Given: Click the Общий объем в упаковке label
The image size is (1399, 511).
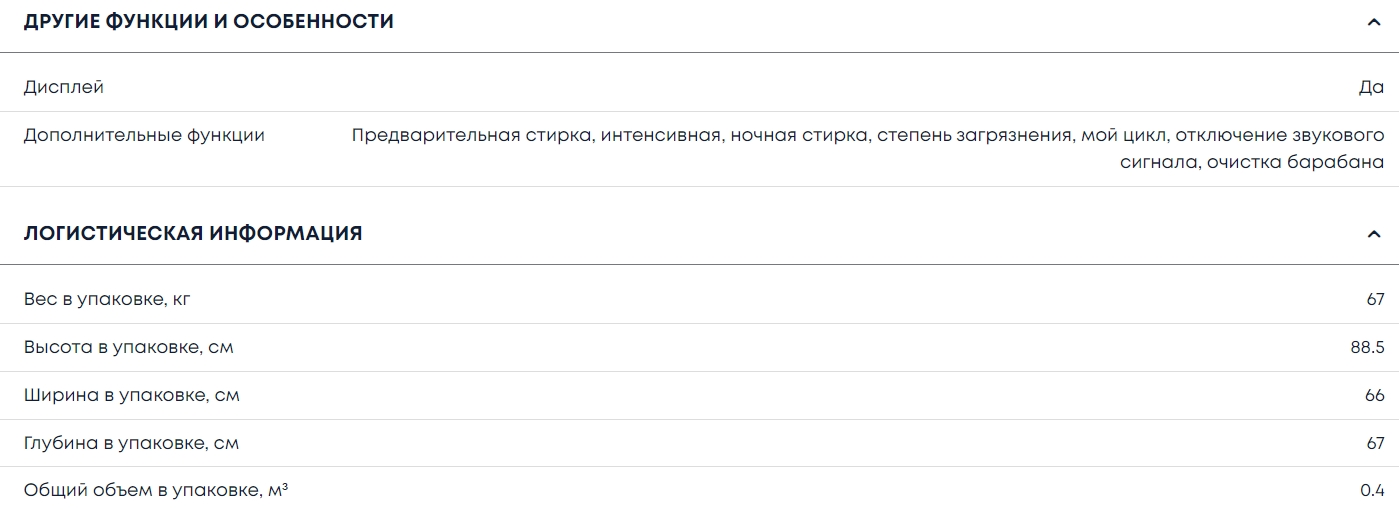Looking at the screenshot, I should (x=156, y=490).
